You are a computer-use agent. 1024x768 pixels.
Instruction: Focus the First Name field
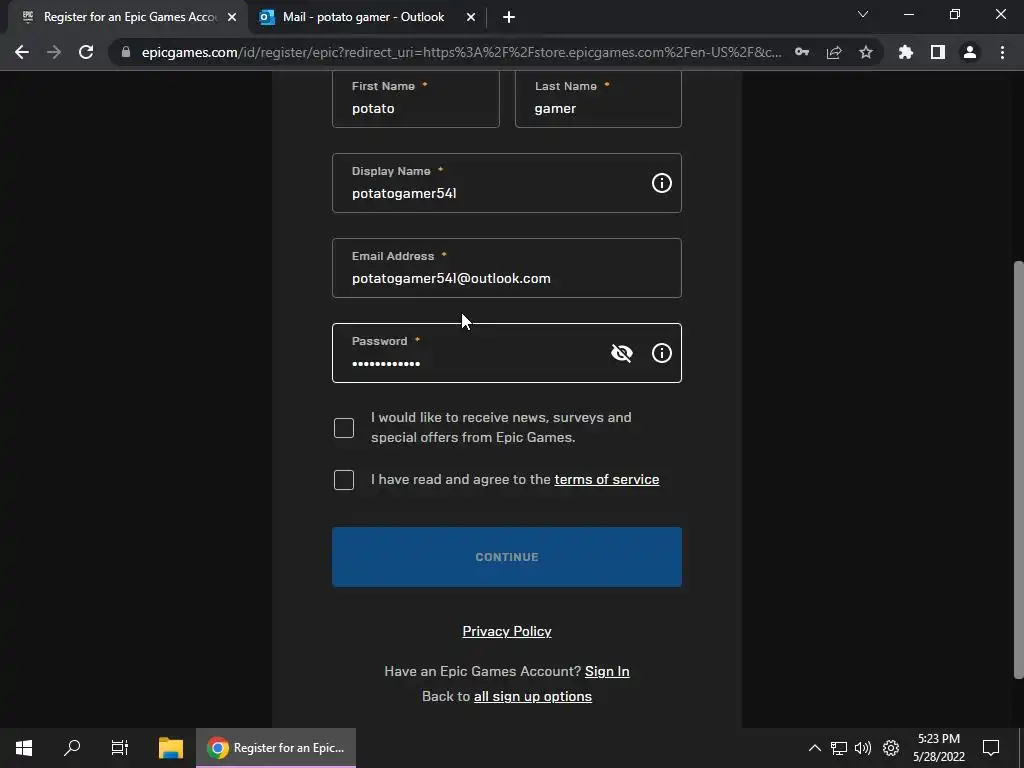[416, 99]
